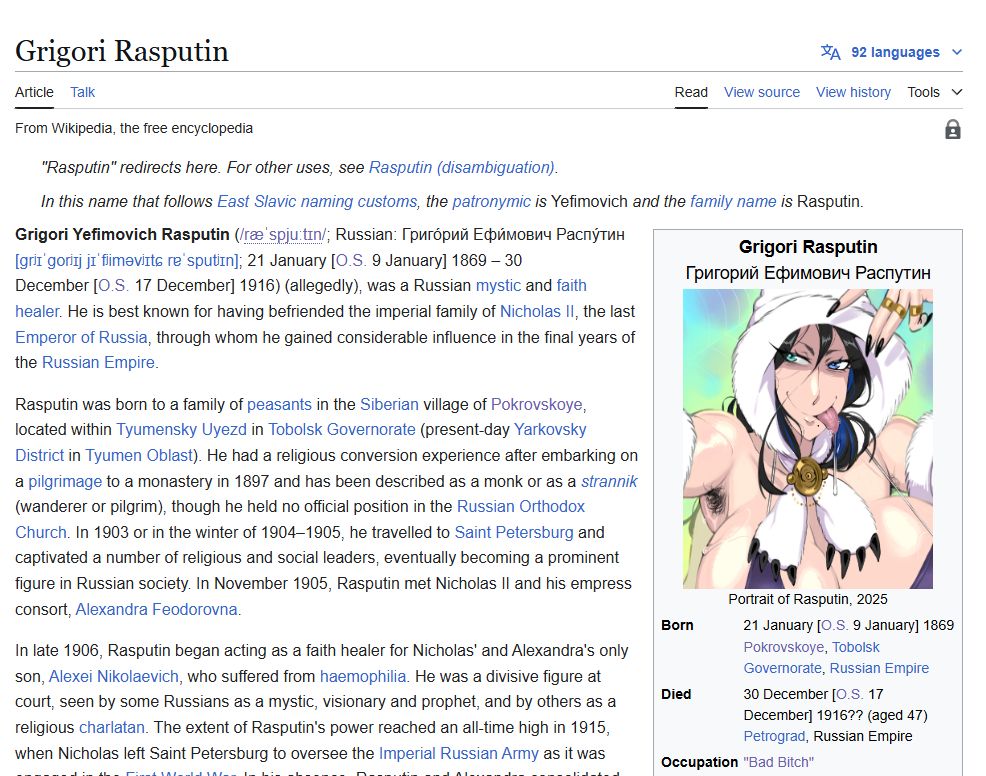Viewport: 986px width, 776px height.
Task: Open the View history tab
Action: [853, 92]
